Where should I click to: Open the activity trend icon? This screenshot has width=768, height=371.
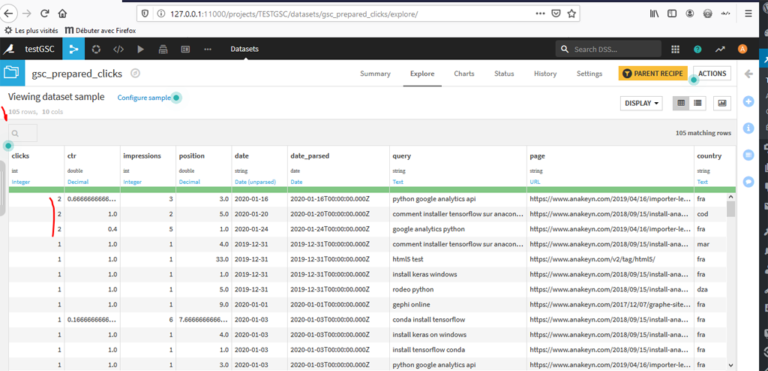[720, 49]
